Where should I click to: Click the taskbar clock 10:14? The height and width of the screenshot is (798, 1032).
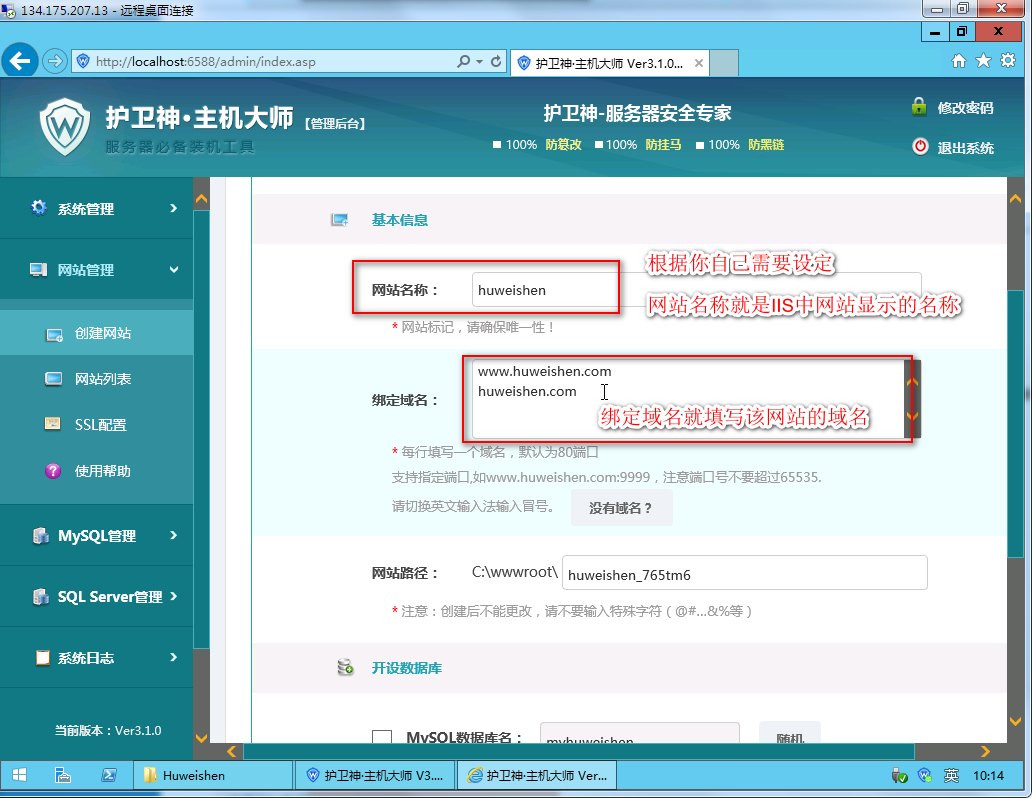[989, 776]
